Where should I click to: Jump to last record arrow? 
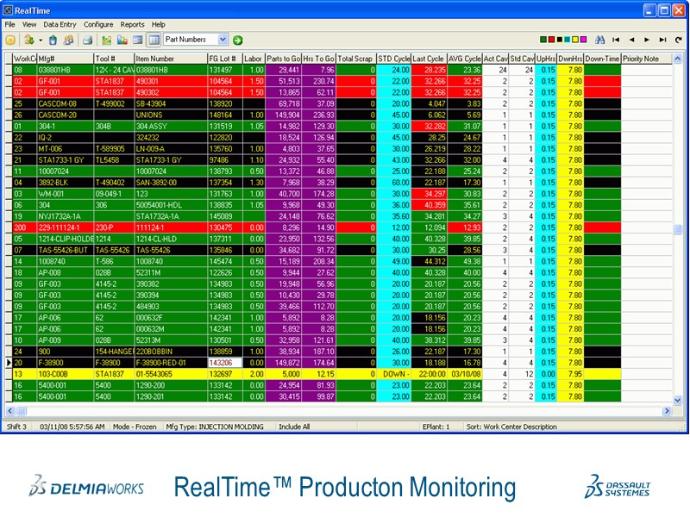pyautogui.click(x=663, y=40)
